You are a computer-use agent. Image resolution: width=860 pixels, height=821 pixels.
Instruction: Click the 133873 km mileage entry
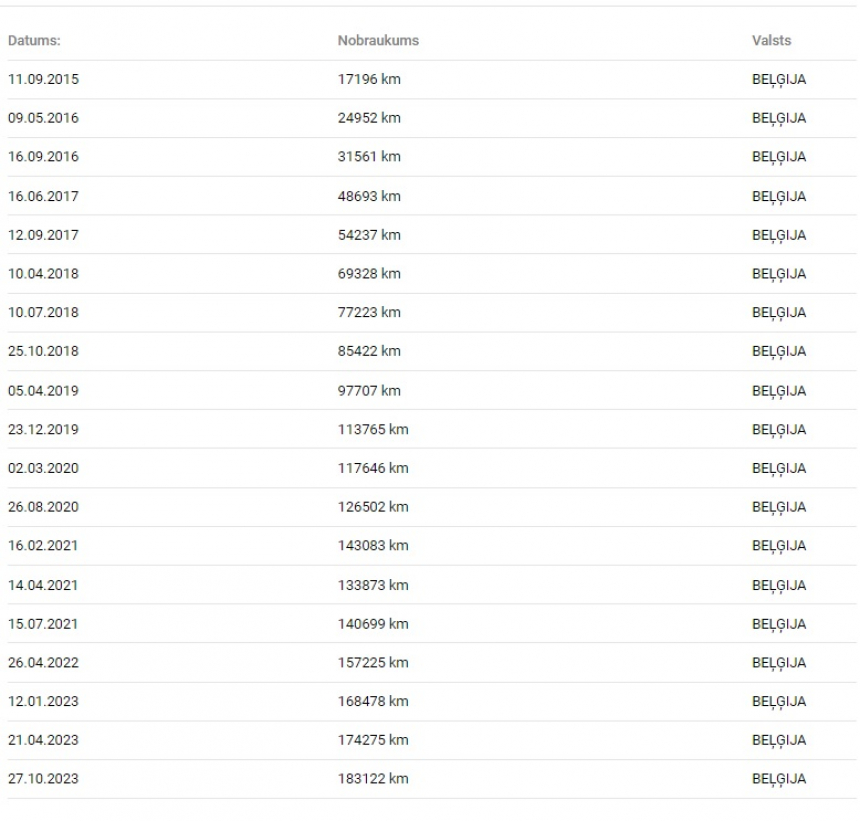(373, 585)
